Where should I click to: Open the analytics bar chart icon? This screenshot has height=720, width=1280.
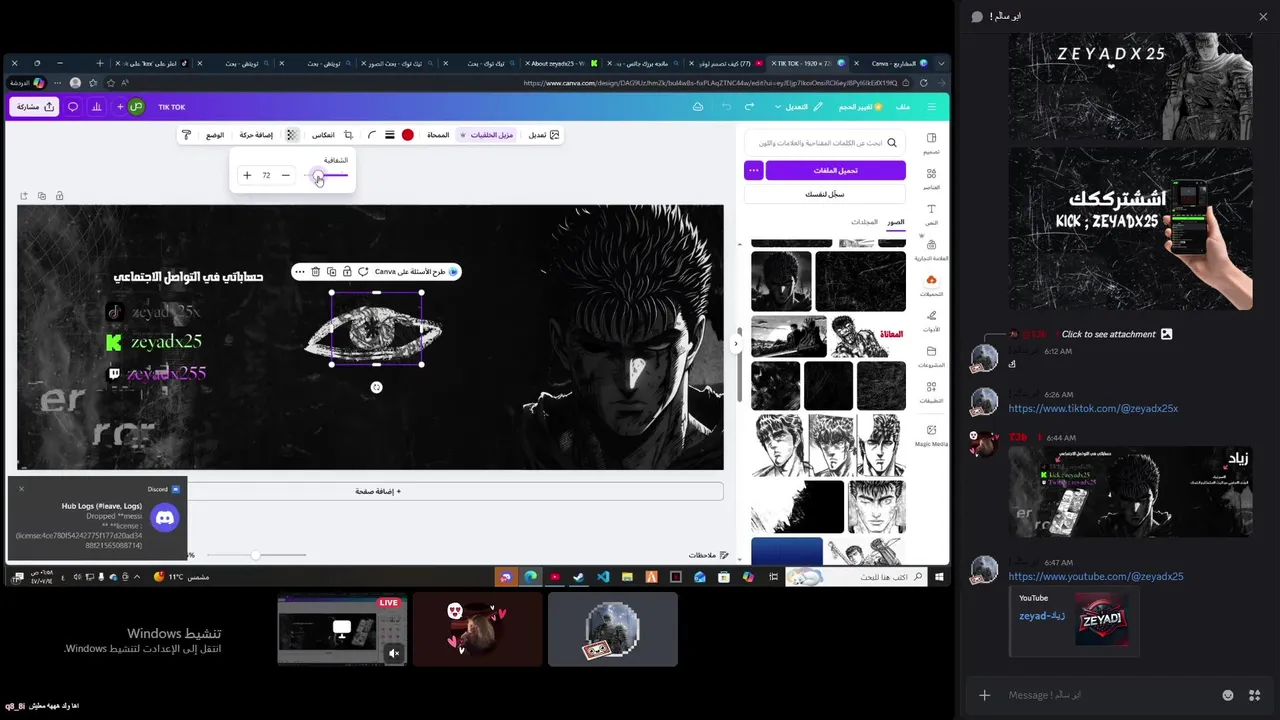click(x=97, y=106)
